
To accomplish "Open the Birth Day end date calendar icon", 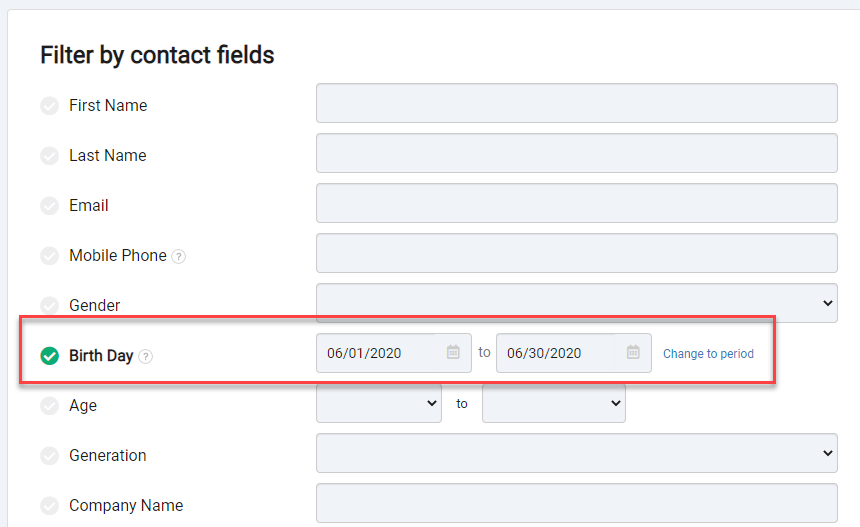I will pyautogui.click(x=633, y=352).
